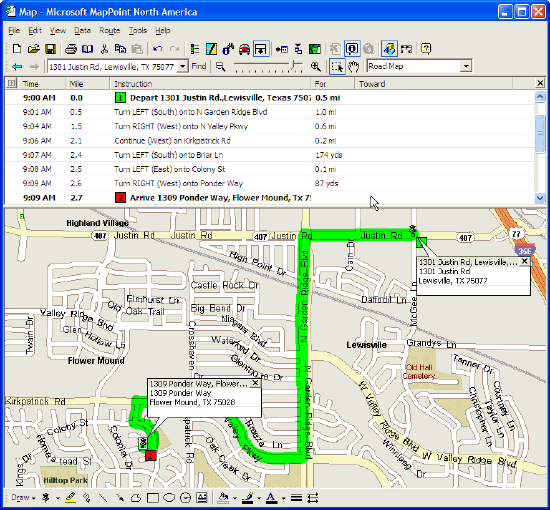Select the Scribble drawing tool
This screenshot has height=510, width=550.
coord(87,497)
